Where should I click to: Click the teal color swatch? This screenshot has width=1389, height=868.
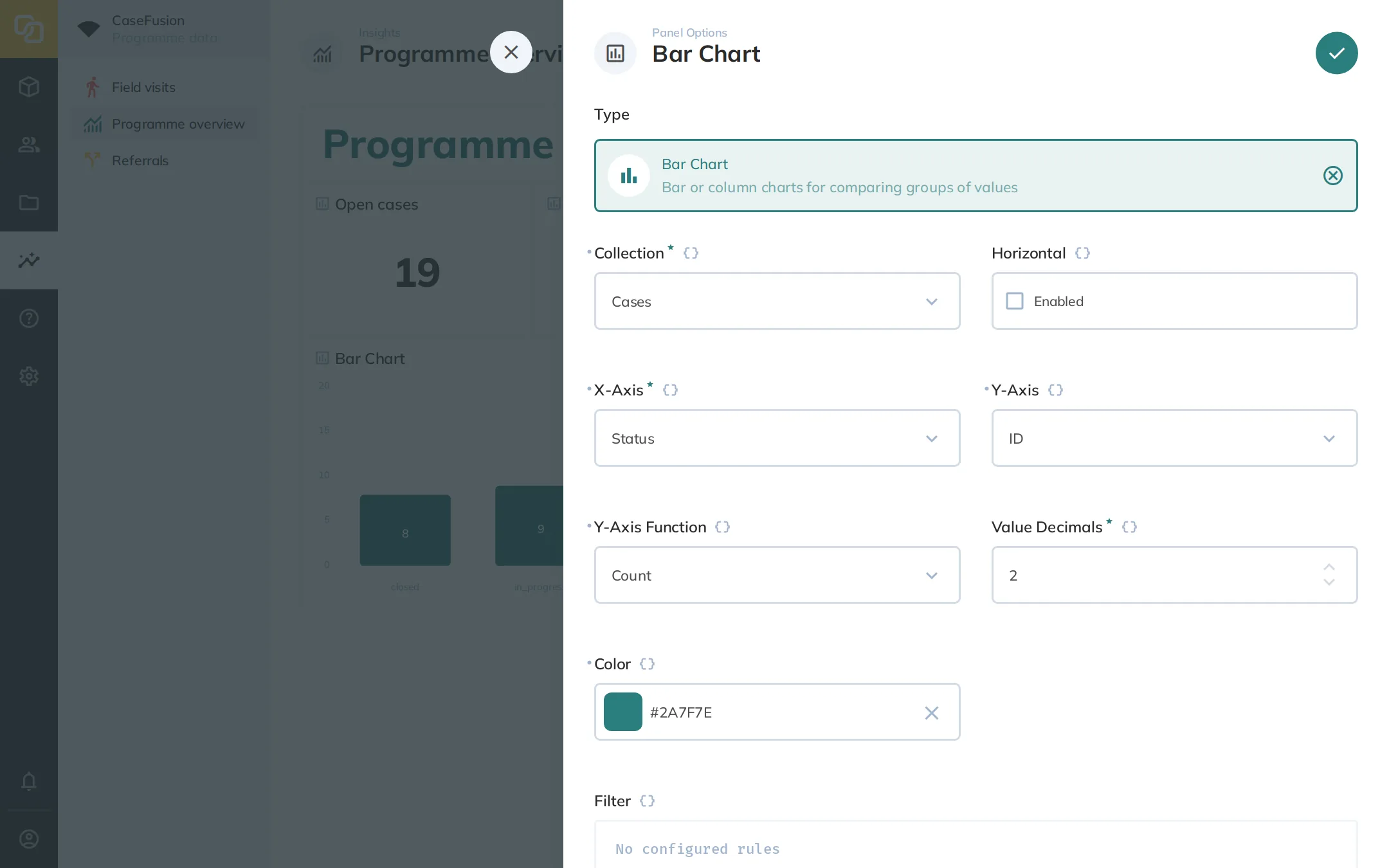click(622, 712)
